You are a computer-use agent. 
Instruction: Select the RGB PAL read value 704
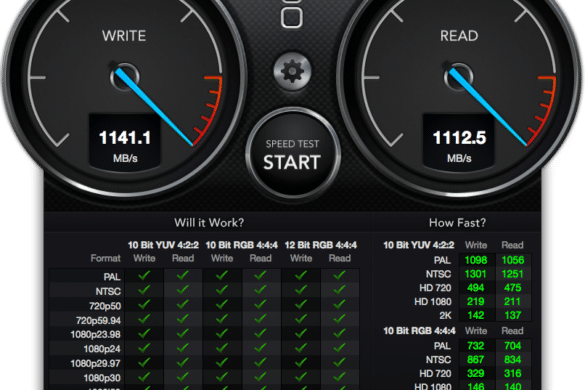tap(513, 346)
